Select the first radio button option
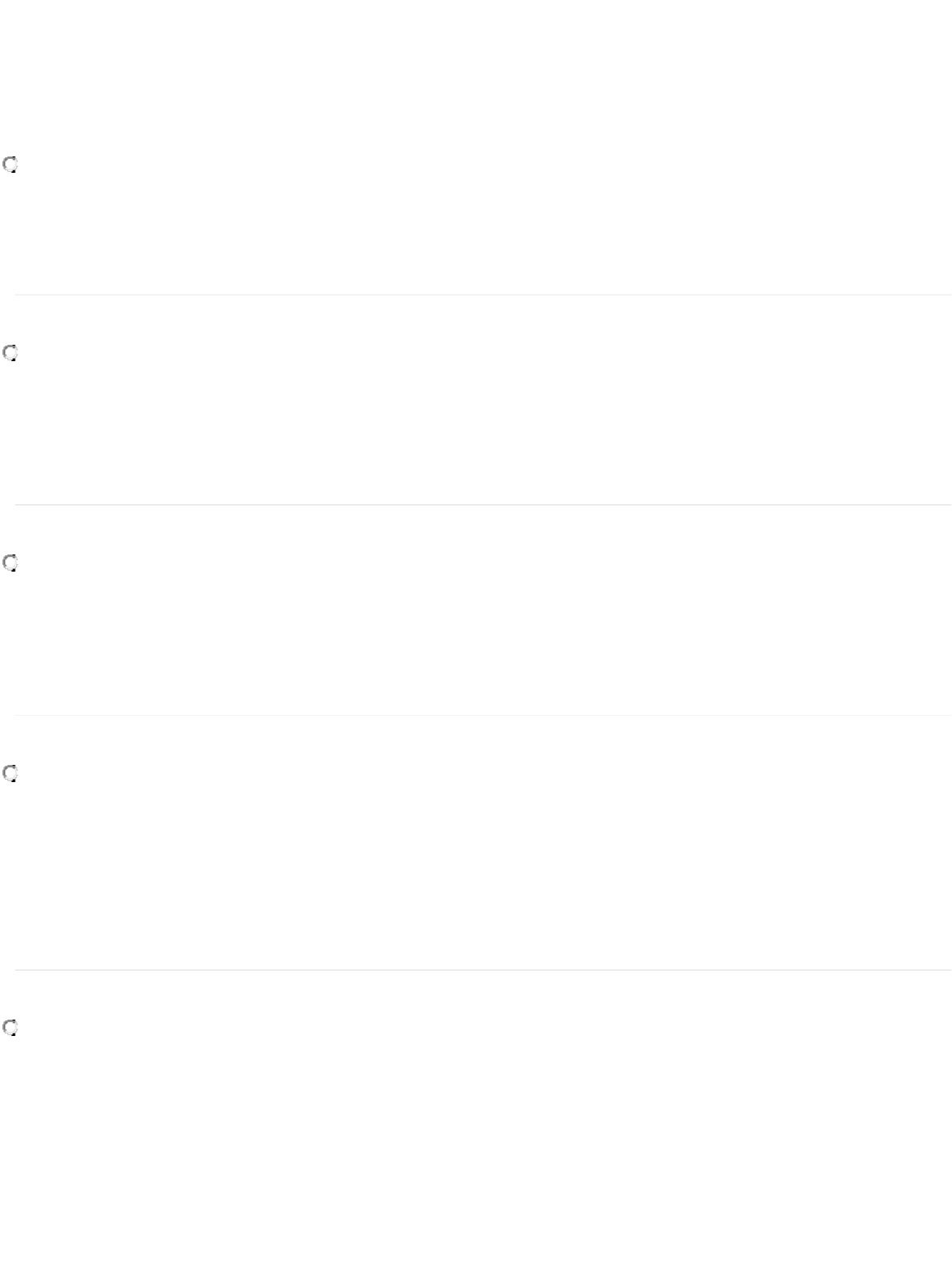This screenshot has height=1262, width=952. [10, 165]
